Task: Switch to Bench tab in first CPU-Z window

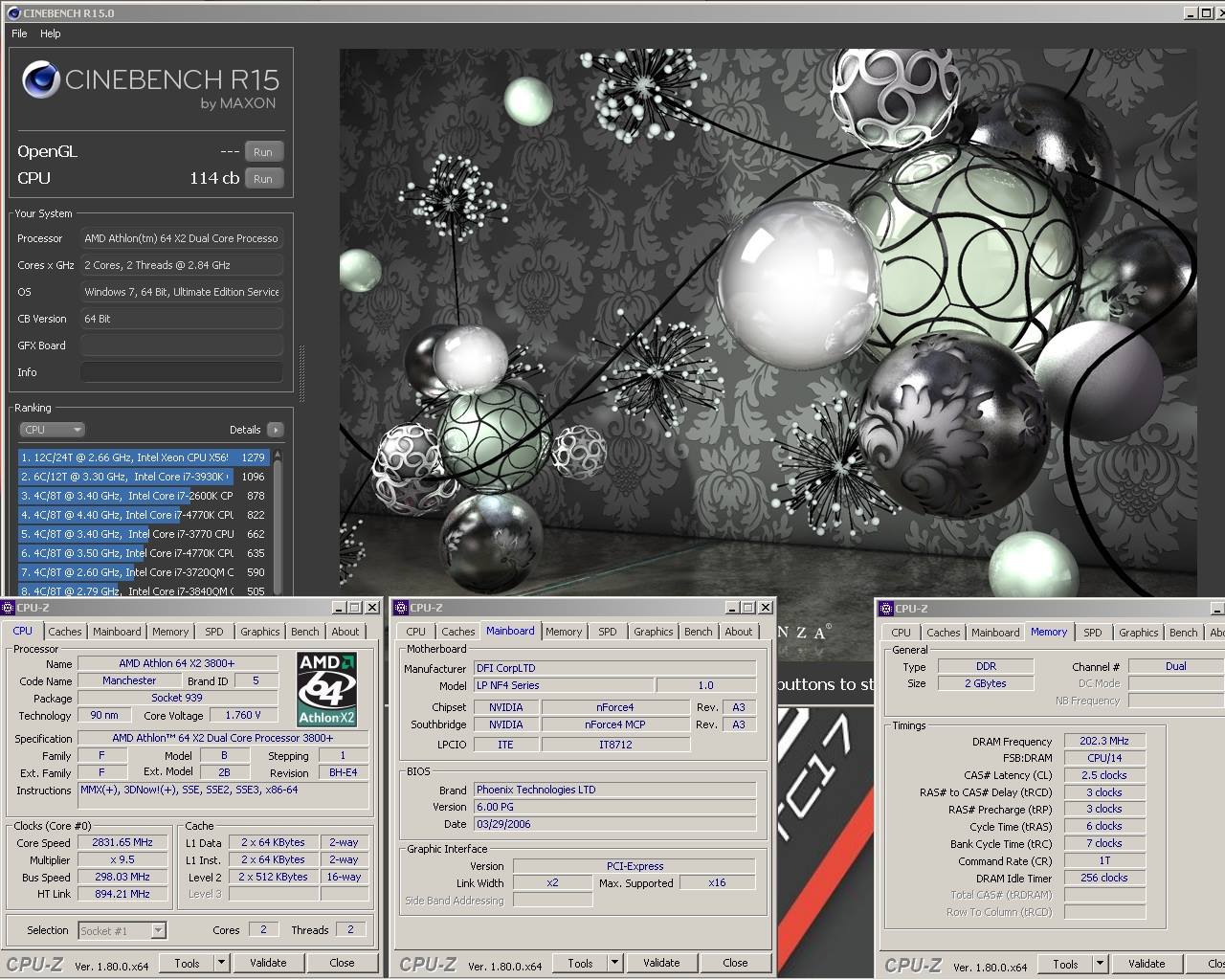Action: (x=305, y=632)
